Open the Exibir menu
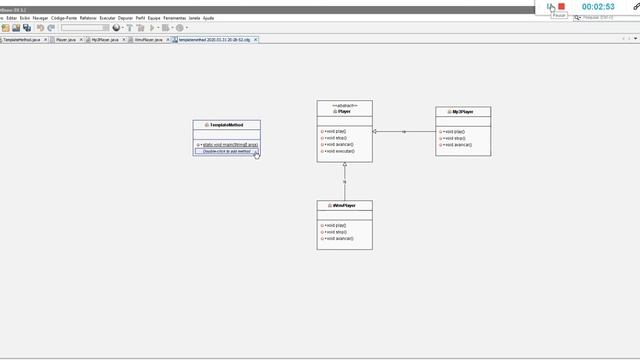Image resolution: width=640 pixels, height=360 pixels. (x=25, y=18)
